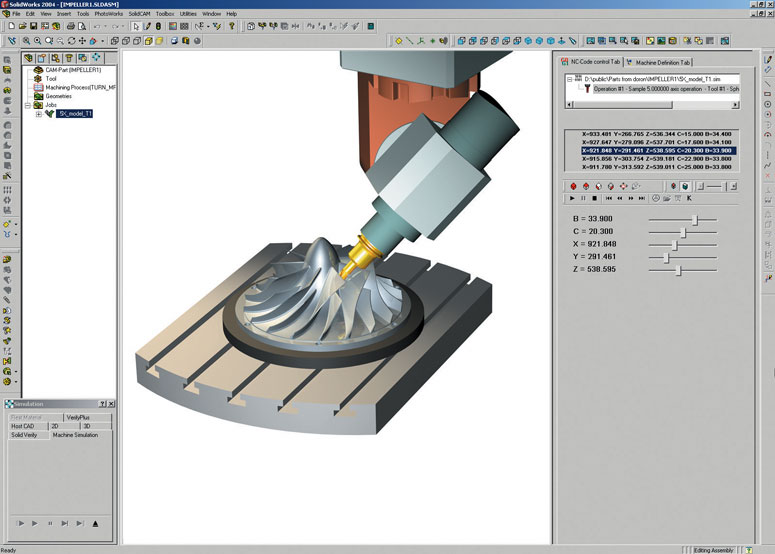The image size is (775, 554).
Task: Open a file via the folder icon
Action: [22, 26]
